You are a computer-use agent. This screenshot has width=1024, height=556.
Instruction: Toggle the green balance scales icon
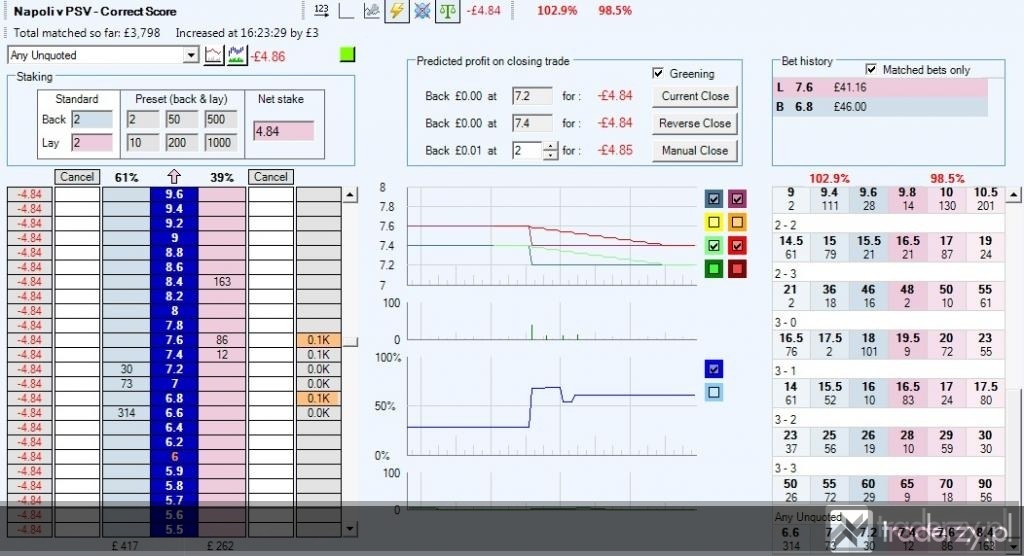(447, 10)
